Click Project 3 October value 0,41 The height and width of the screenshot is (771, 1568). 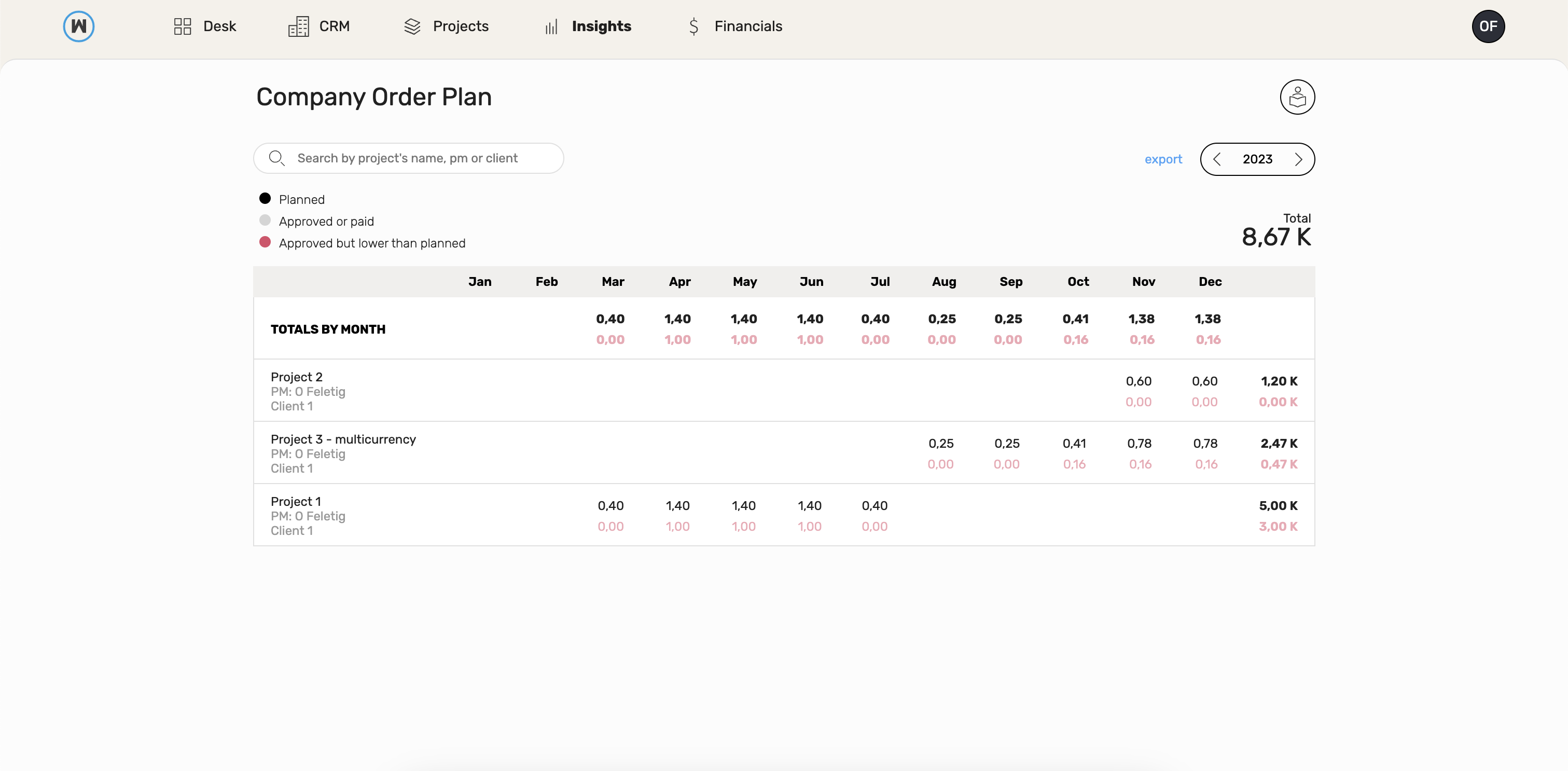(x=1075, y=444)
